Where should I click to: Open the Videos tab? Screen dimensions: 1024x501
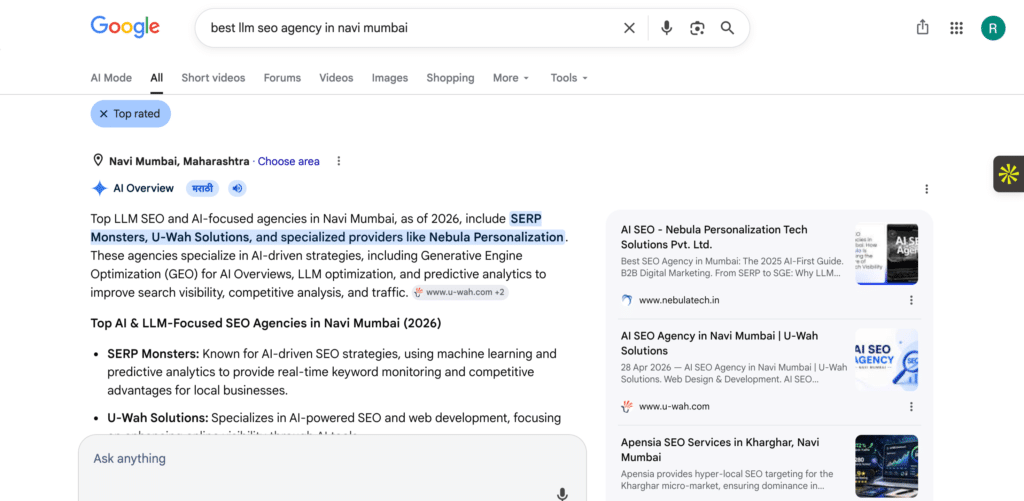coord(336,78)
